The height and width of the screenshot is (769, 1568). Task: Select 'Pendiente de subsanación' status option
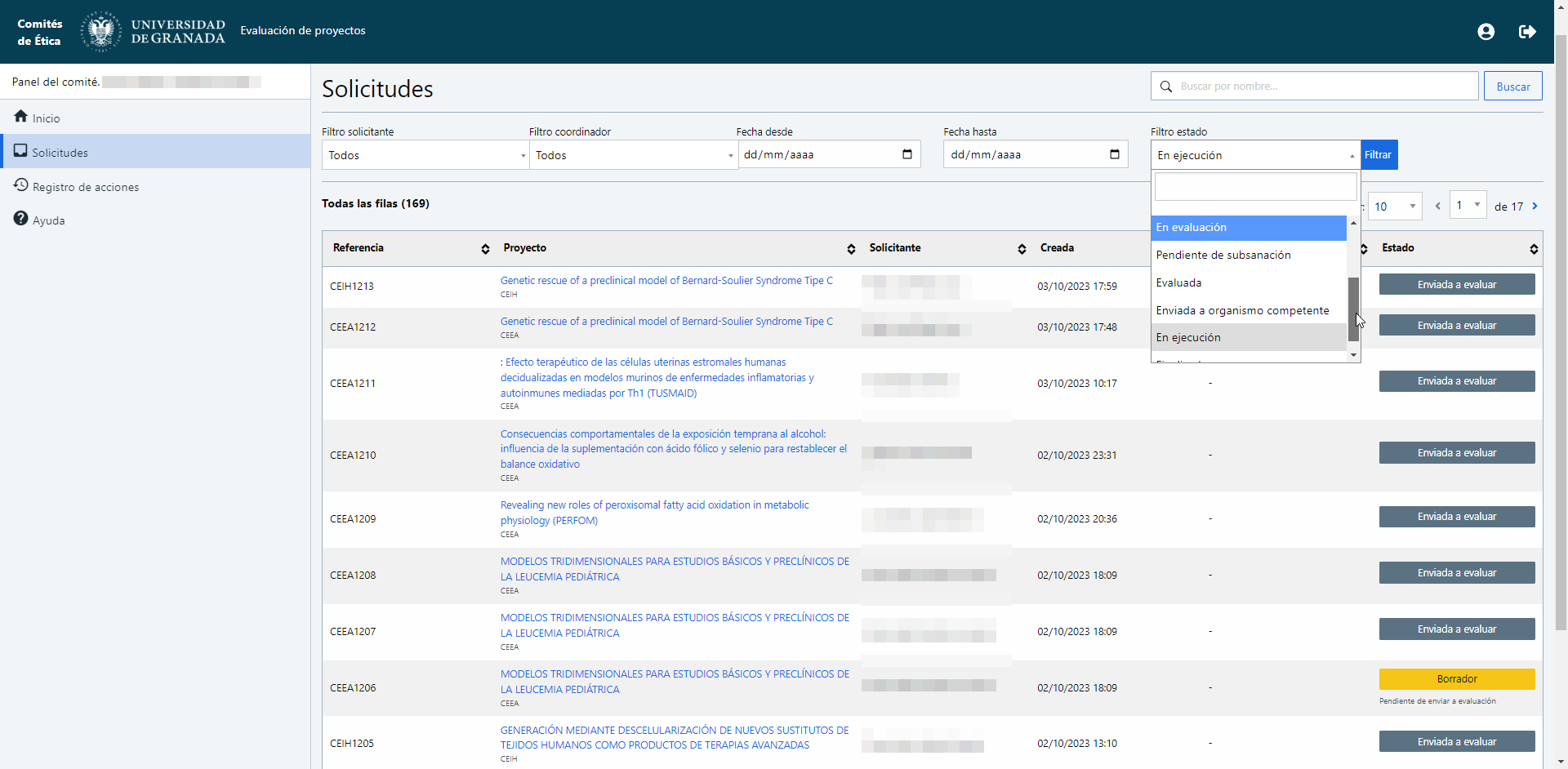tap(1223, 256)
